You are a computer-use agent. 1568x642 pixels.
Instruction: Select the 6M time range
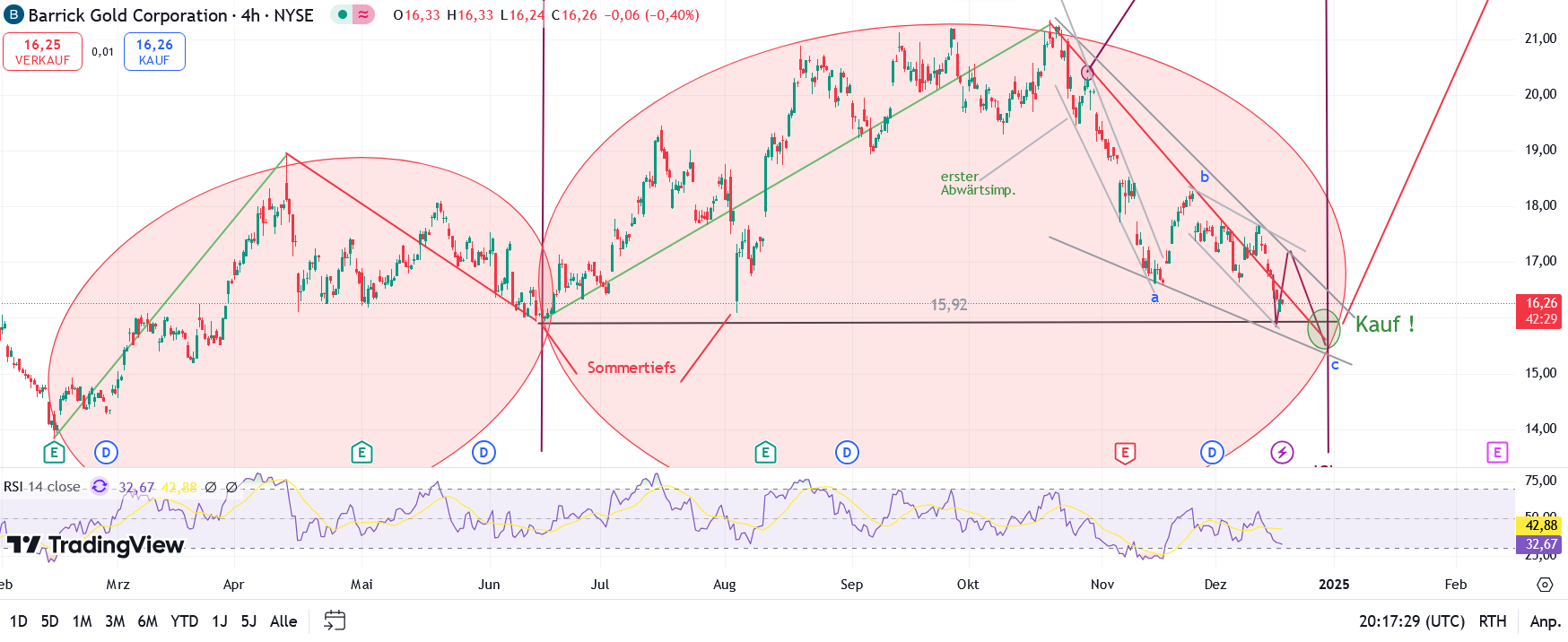(148, 620)
